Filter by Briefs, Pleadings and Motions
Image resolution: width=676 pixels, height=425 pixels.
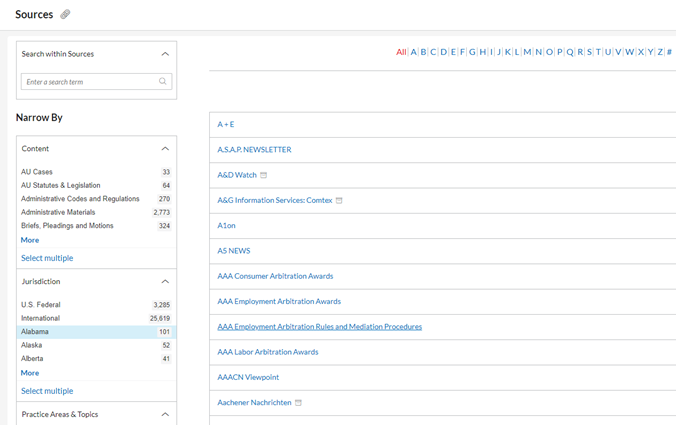[67, 225]
